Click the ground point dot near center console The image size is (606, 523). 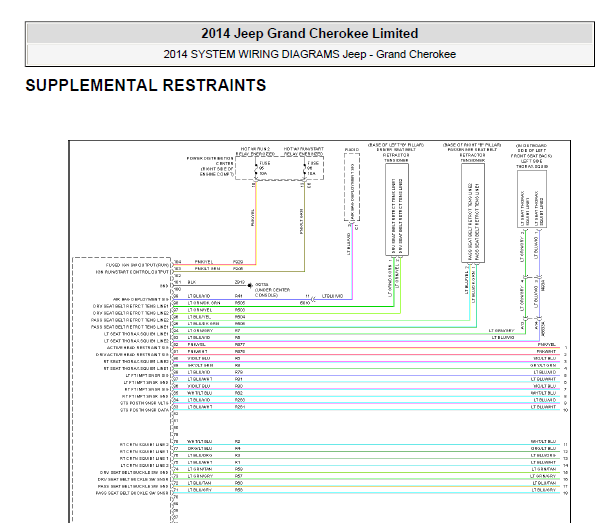coord(250,286)
